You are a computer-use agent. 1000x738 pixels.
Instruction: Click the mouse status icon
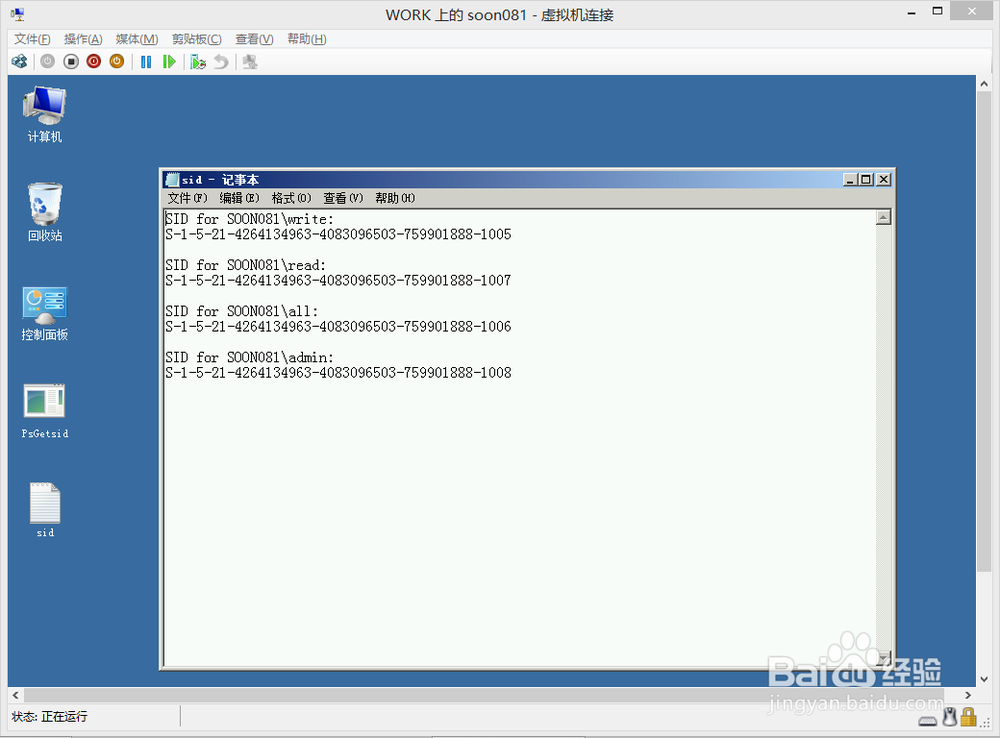[x=950, y=717]
